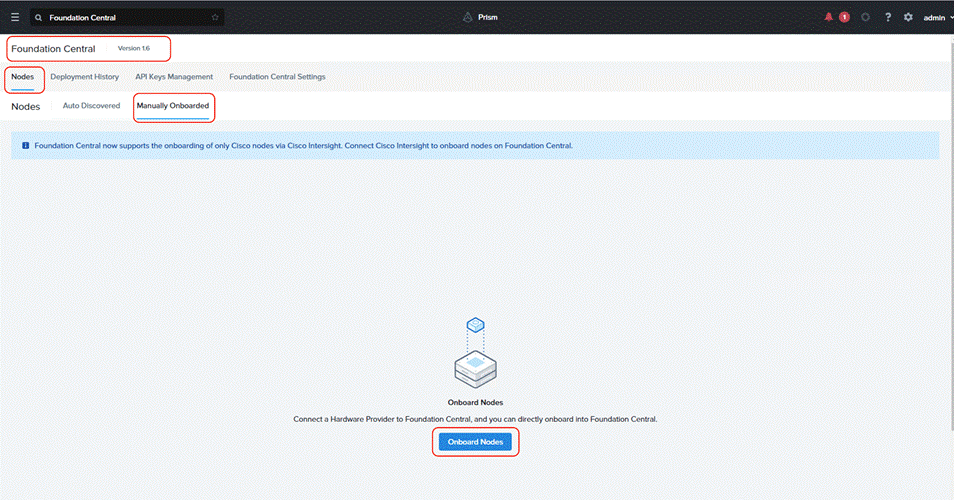
Task: Click the Prism title text
Action: (488, 17)
